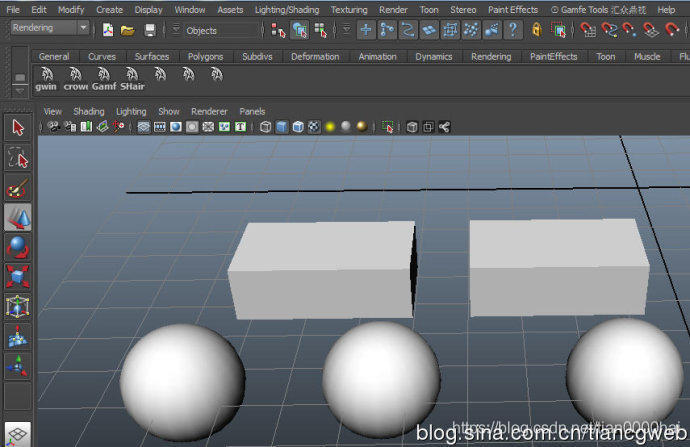Select the Move tool with cone icon
The height and width of the screenshot is (447, 690).
pos(18,217)
